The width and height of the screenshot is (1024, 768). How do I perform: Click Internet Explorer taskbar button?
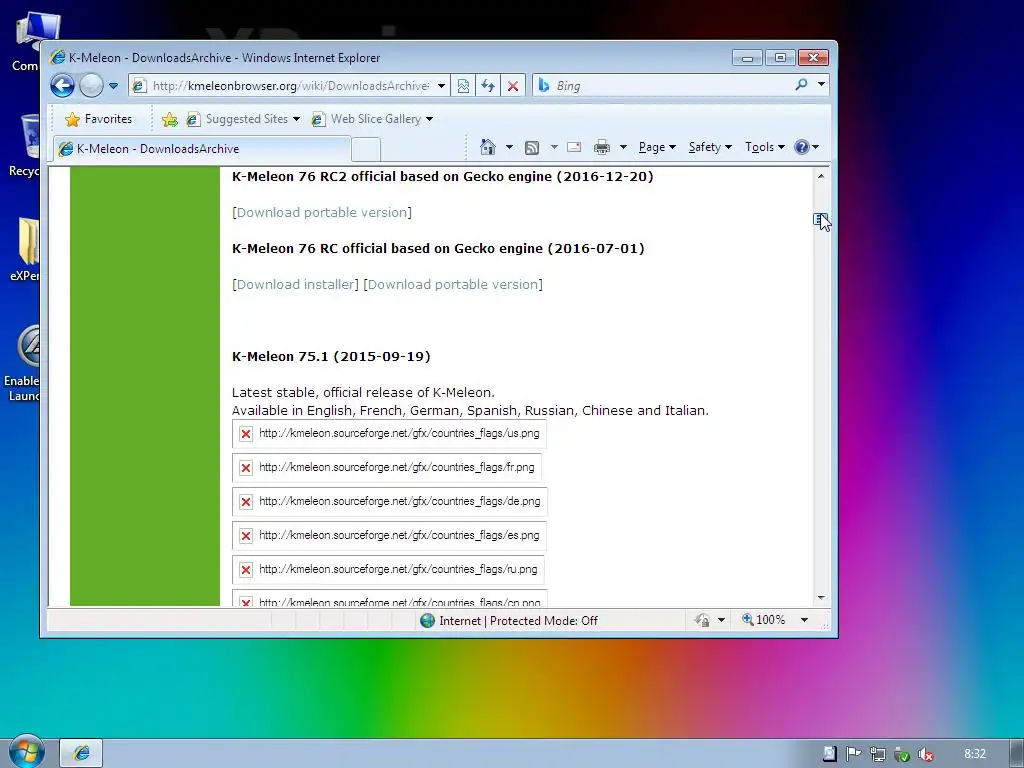point(82,753)
